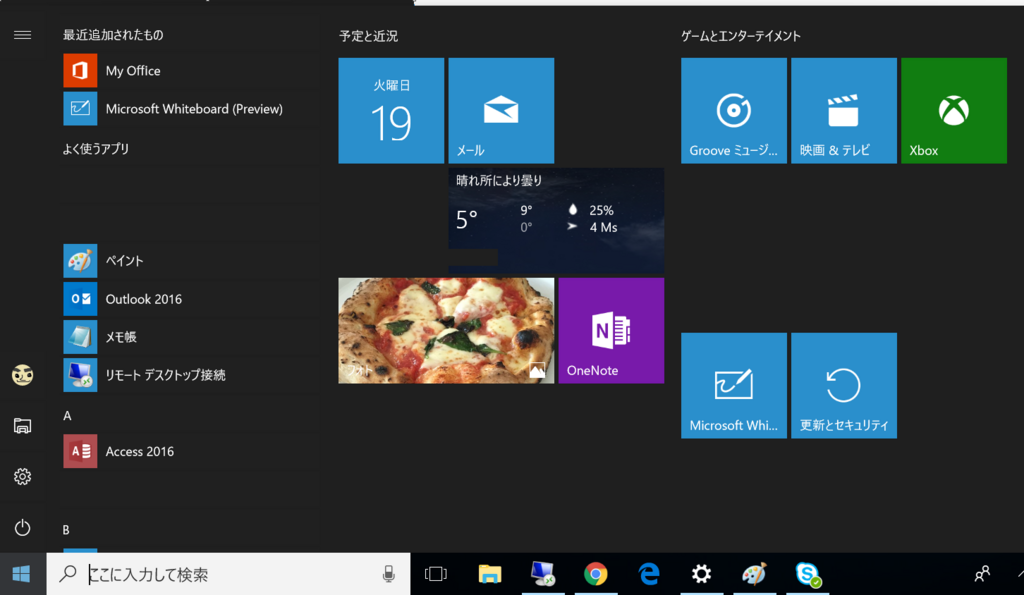Click the Windows Start button
Screen dimensions: 1024x595
point(22,574)
